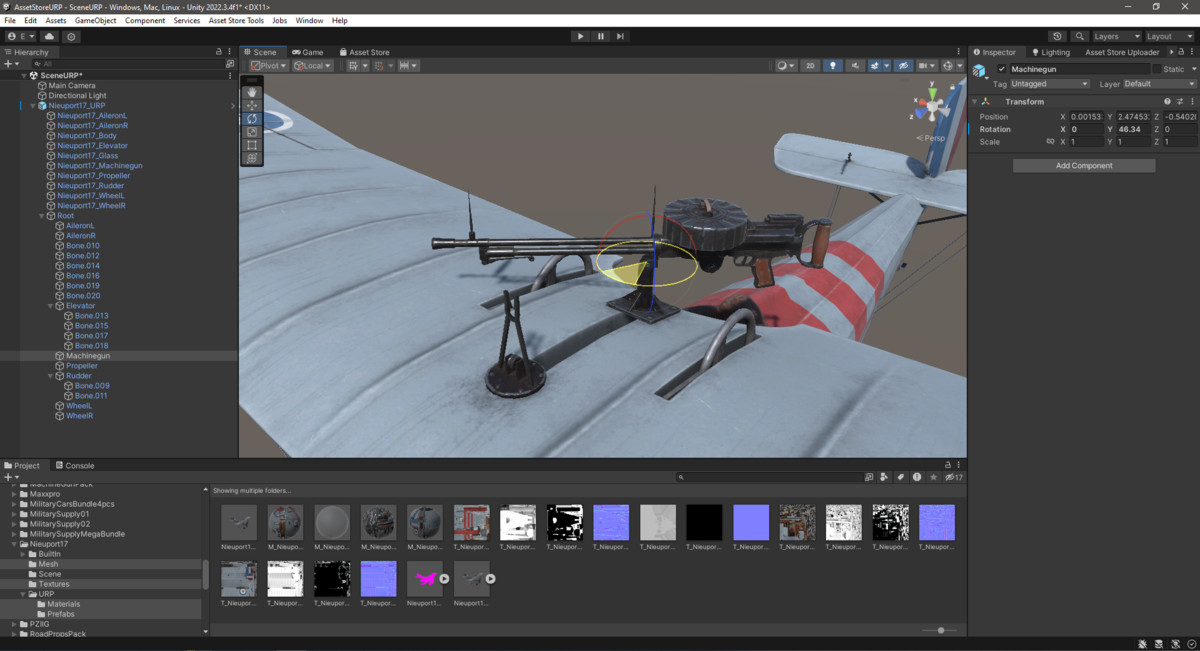Image resolution: width=1200 pixels, height=651 pixels.
Task: Open the Scene view camera settings icon
Action: (x=924, y=65)
